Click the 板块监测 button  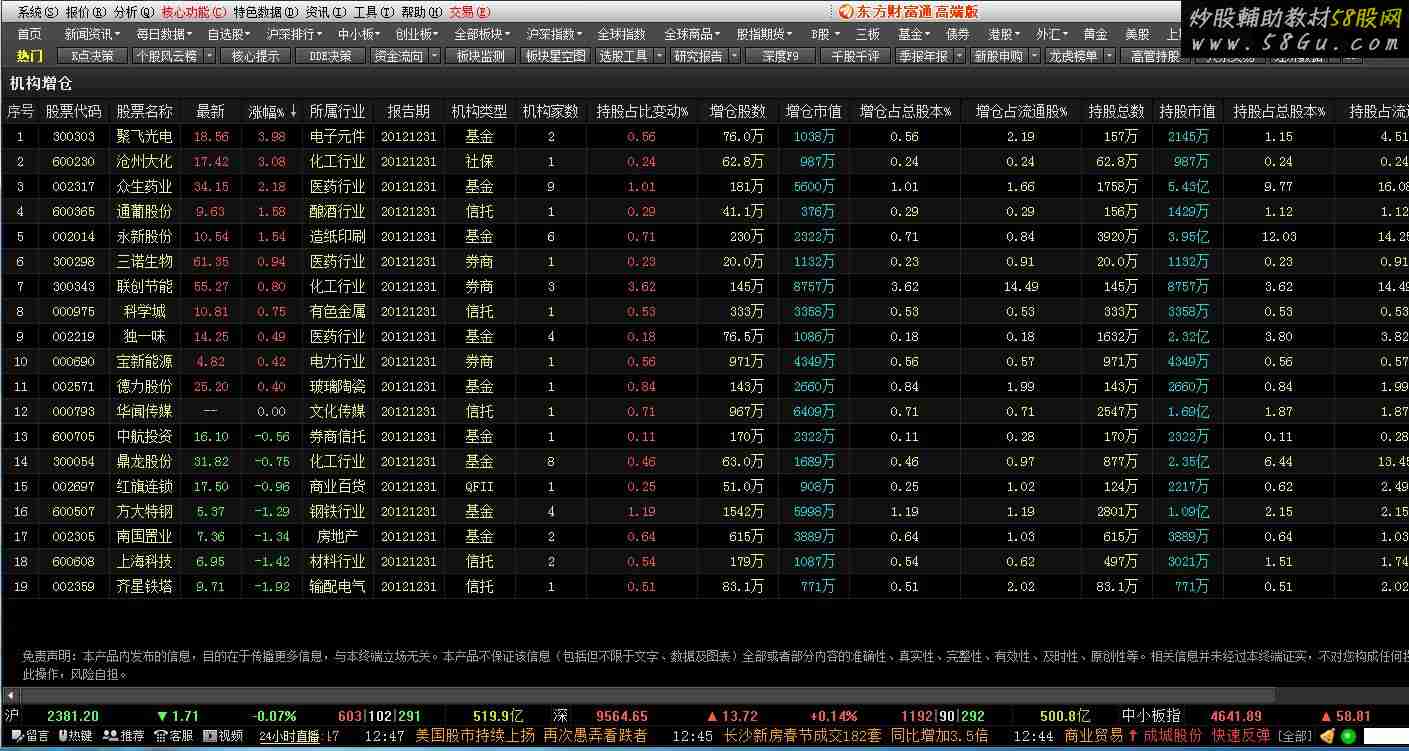click(x=480, y=56)
